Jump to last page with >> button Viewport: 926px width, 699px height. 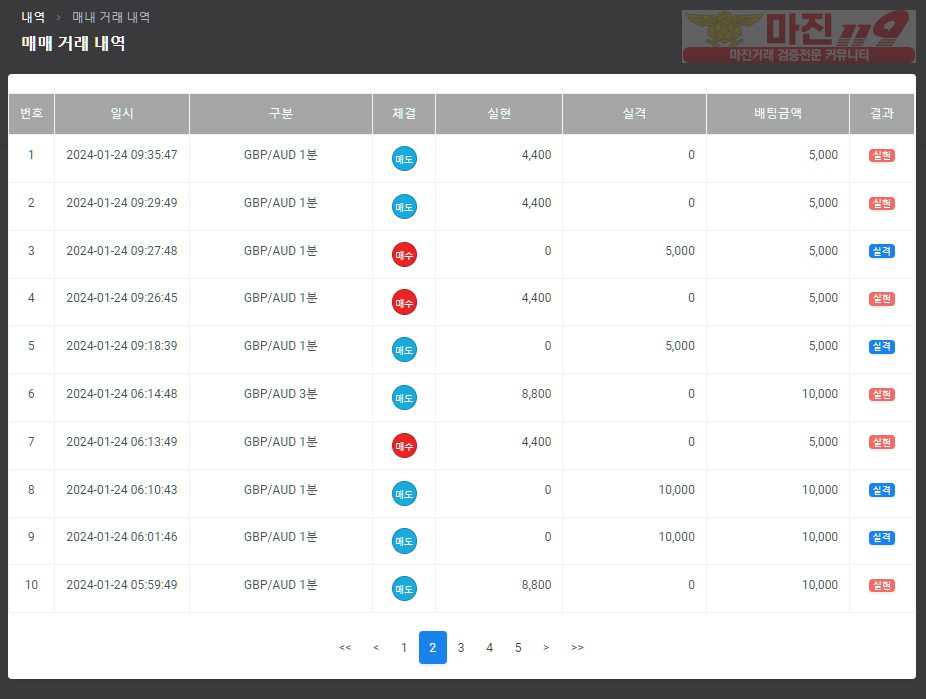[x=577, y=648]
